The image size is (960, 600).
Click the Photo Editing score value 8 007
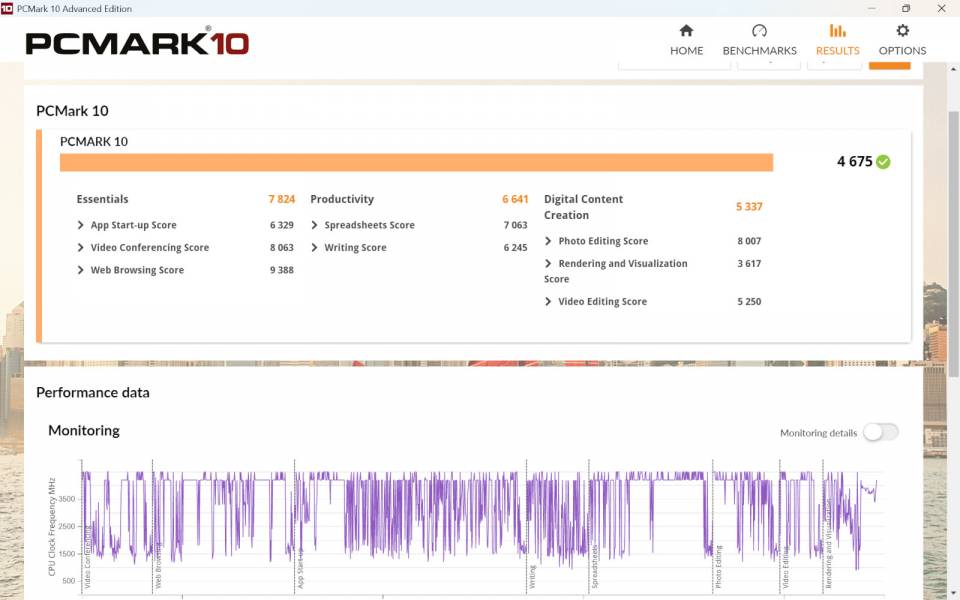[749, 241]
